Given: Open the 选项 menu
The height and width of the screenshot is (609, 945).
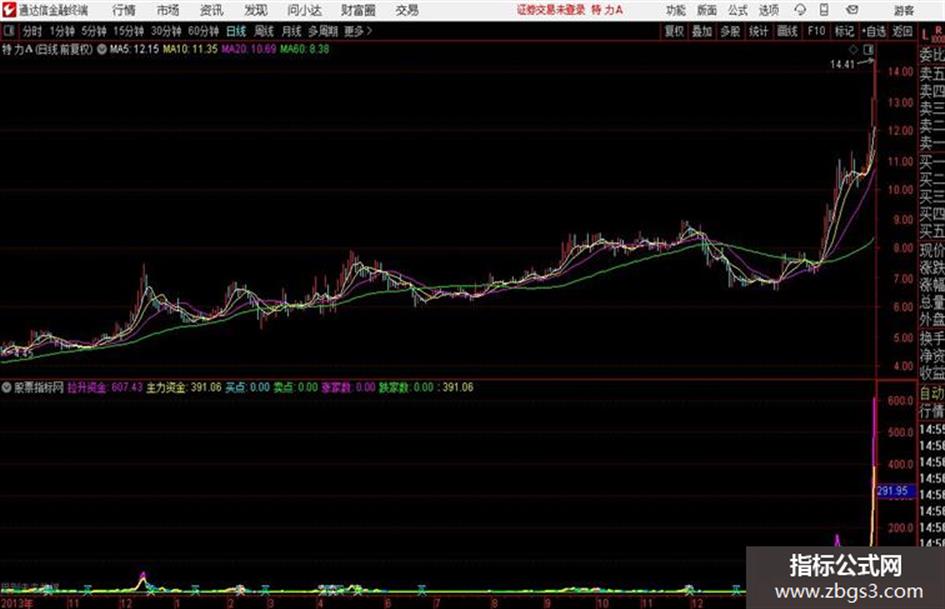Looking at the screenshot, I should [768, 10].
